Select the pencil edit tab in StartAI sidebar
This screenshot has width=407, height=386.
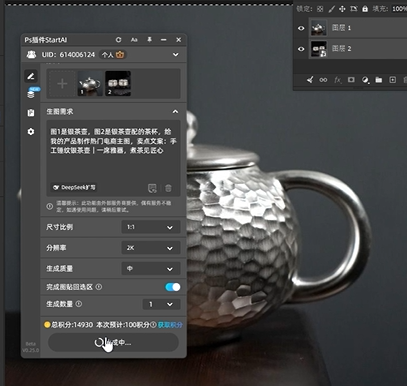point(31,76)
